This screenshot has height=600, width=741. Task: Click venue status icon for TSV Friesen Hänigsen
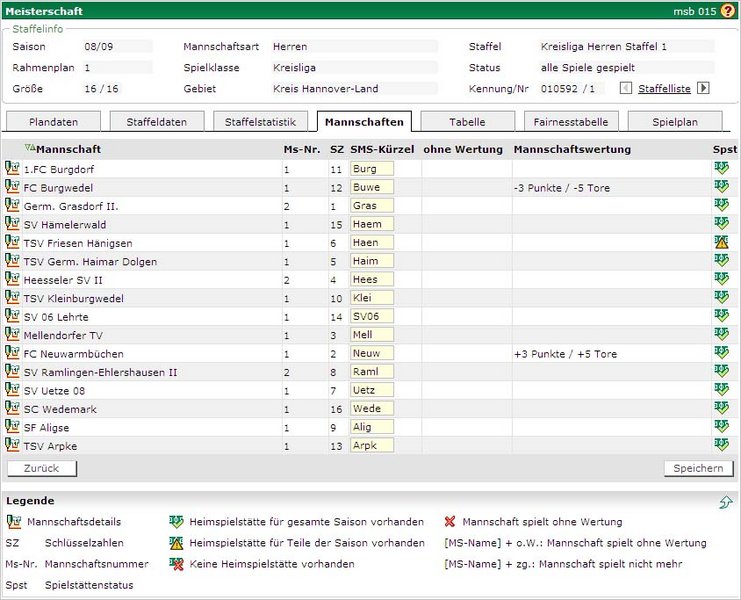[x=721, y=242]
